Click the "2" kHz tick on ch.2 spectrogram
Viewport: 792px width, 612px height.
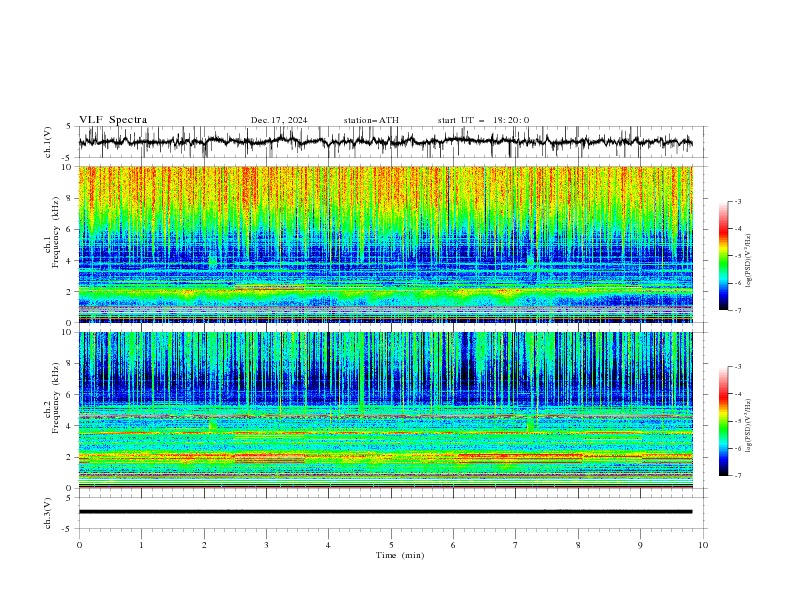[x=71, y=457]
